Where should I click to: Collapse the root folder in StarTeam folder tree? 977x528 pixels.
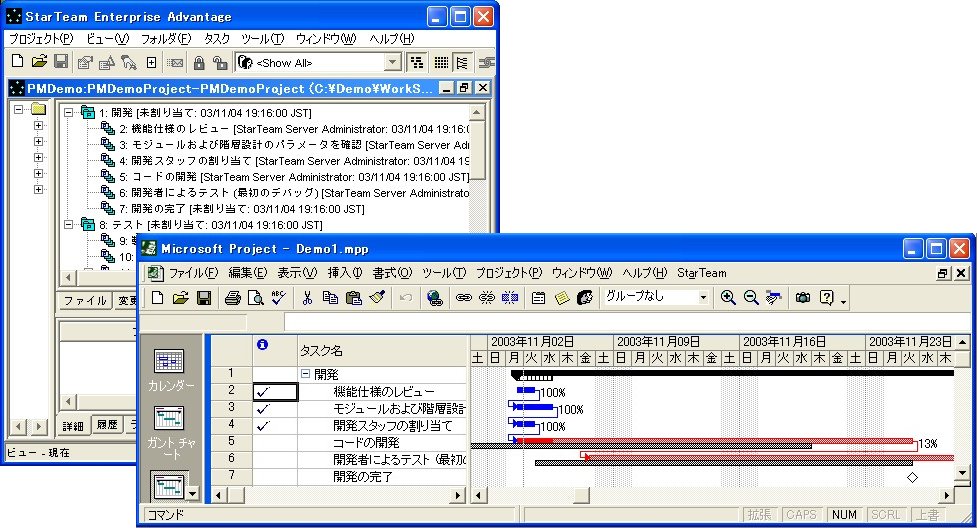[18, 109]
